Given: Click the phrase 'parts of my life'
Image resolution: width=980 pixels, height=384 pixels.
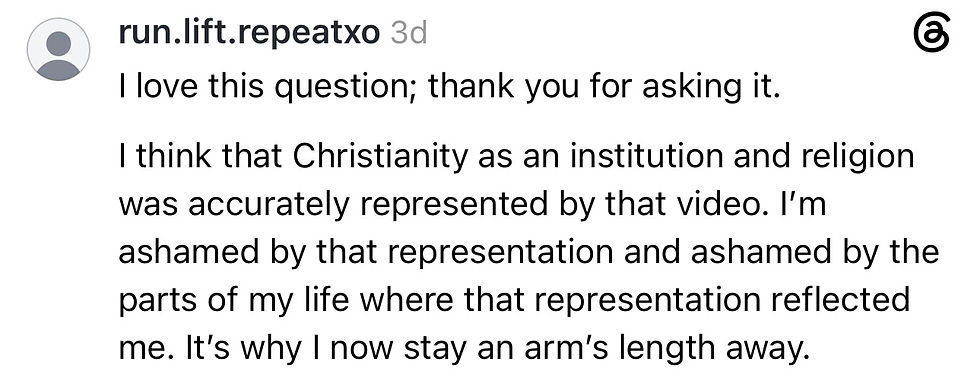Looking at the screenshot, I should 233,301.
